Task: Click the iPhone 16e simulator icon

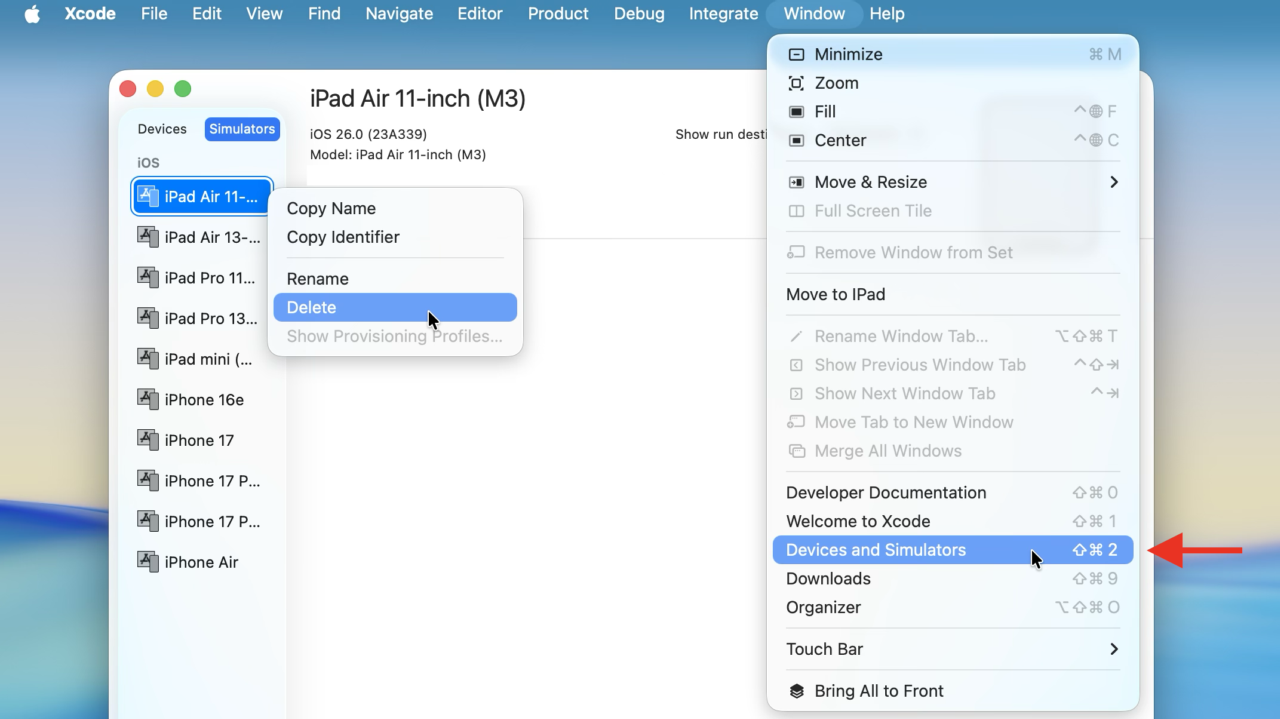Action: coord(148,399)
